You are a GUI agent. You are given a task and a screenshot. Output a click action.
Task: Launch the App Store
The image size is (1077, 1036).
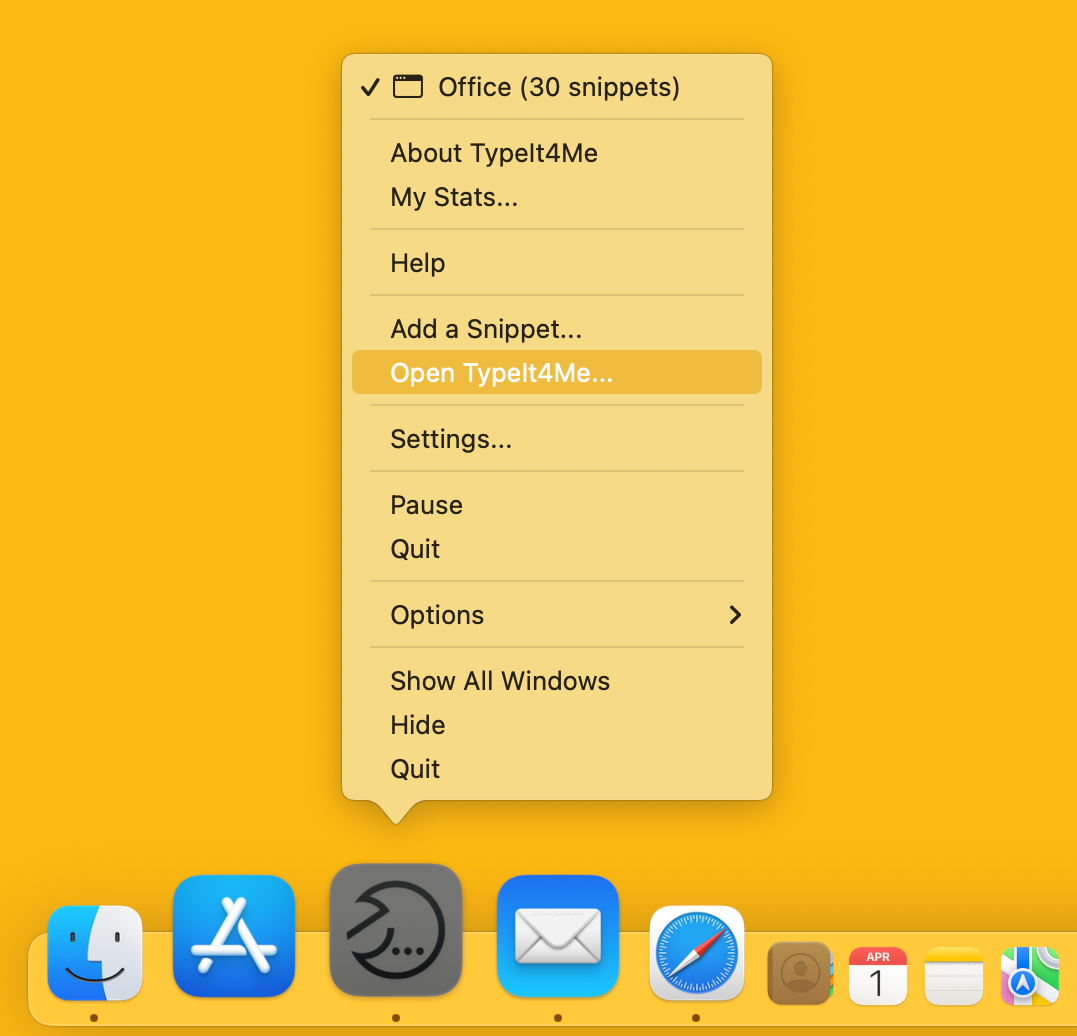click(233, 936)
